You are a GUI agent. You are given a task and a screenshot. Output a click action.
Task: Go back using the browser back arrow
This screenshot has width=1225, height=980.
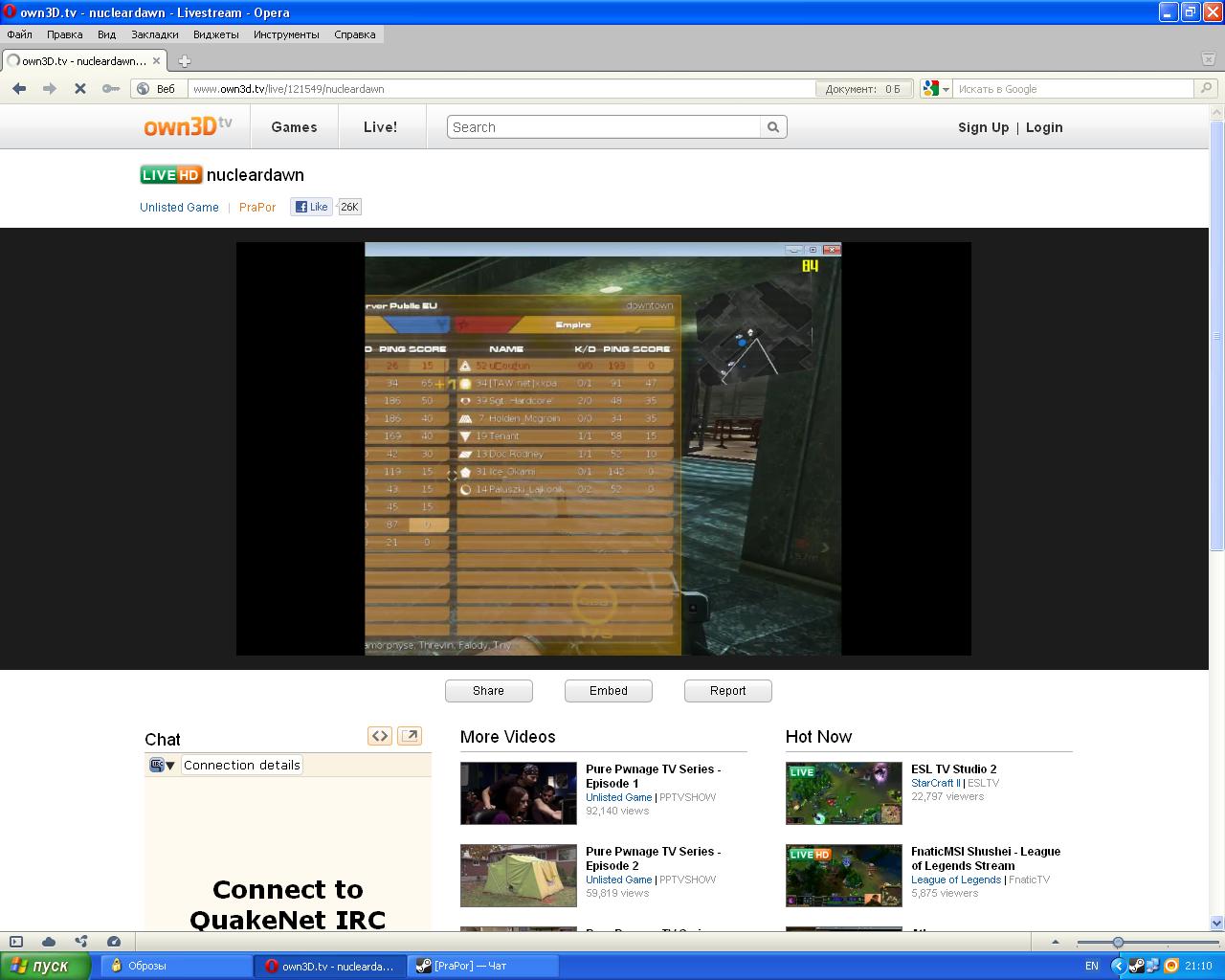click(x=19, y=89)
